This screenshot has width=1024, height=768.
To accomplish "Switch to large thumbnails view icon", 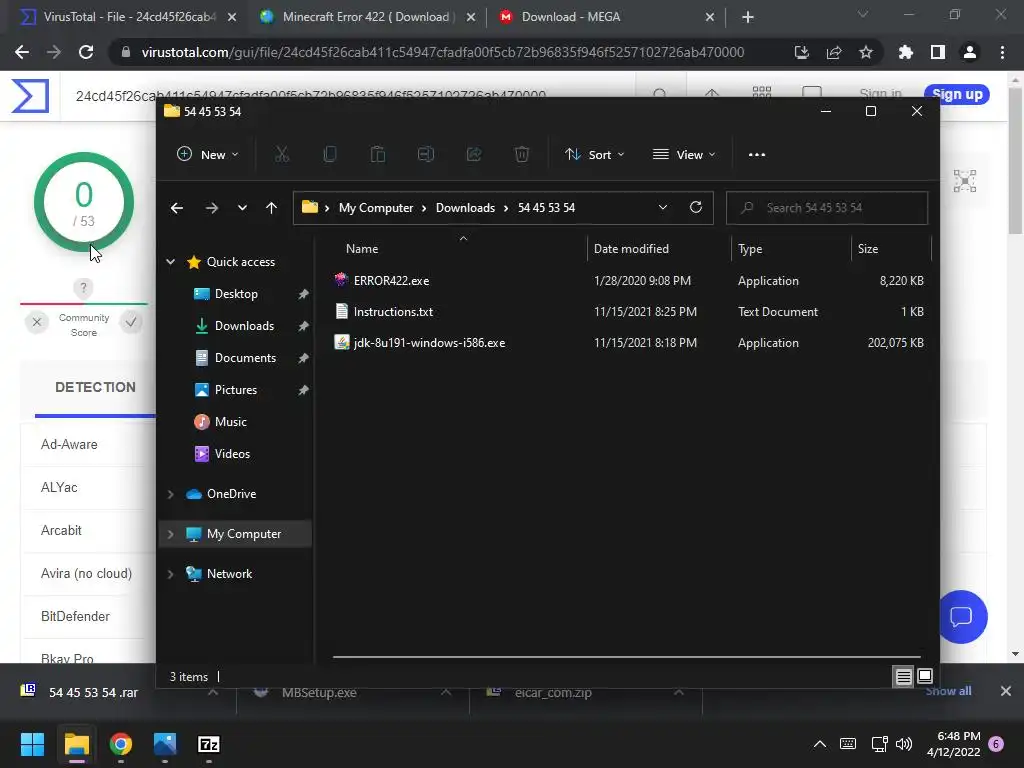I will click(925, 677).
